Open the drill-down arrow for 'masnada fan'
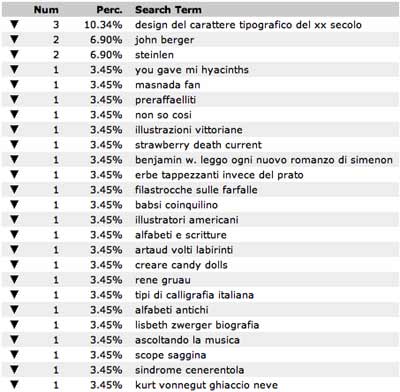This screenshot has width=400, height=392. point(14,84)
